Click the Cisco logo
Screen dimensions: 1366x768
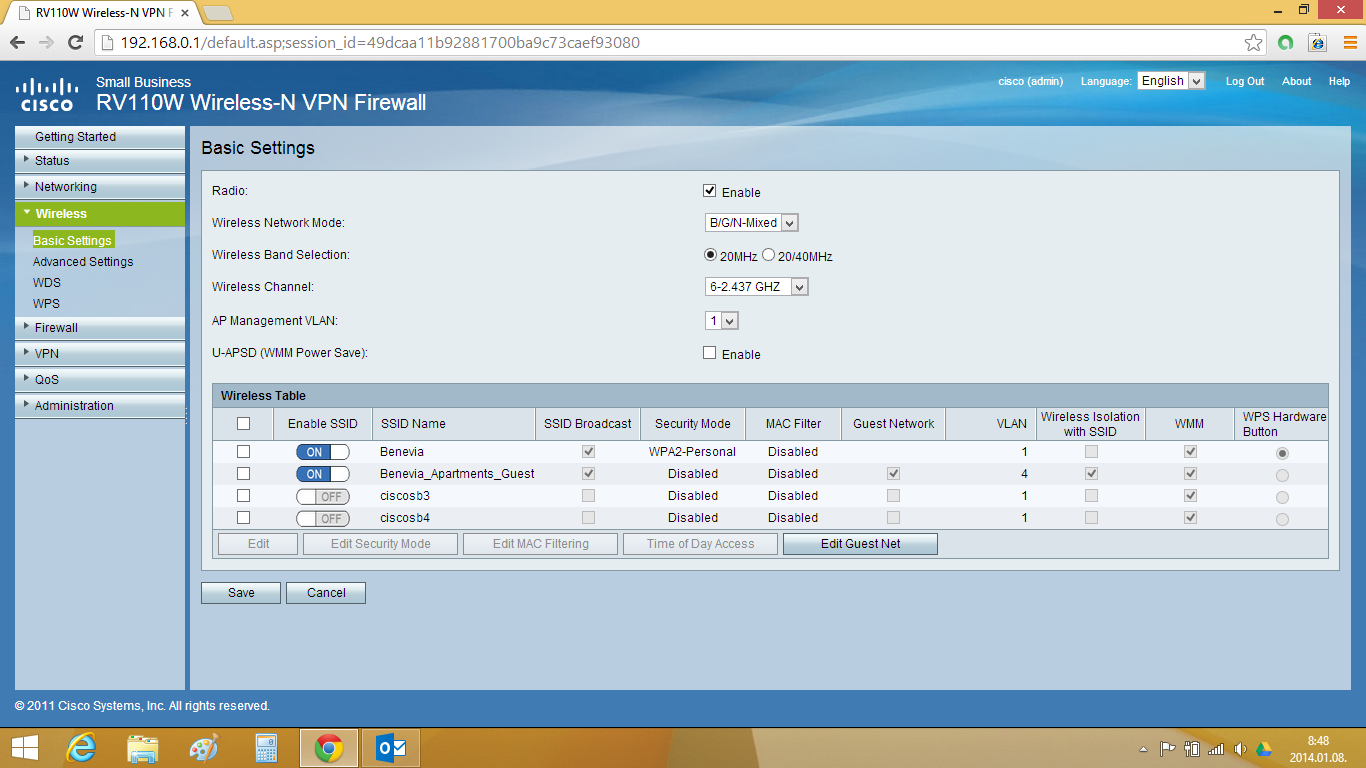click(x=46, y=94)
